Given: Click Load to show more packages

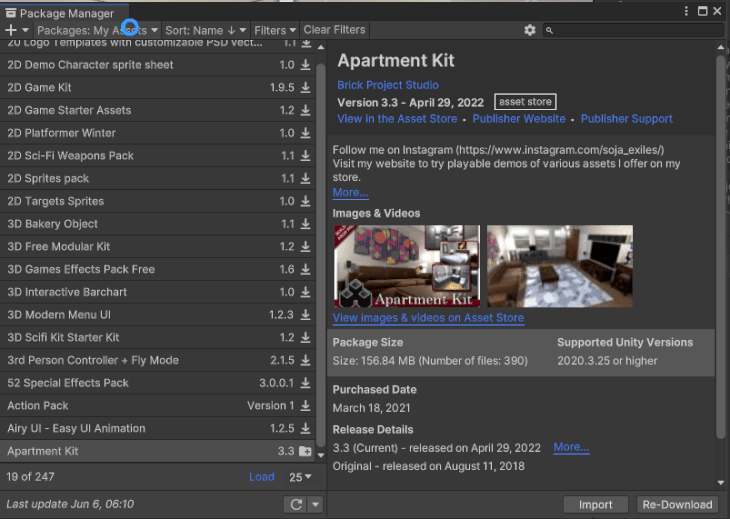Looking at the screenshot, I should (x=262, y=477).
